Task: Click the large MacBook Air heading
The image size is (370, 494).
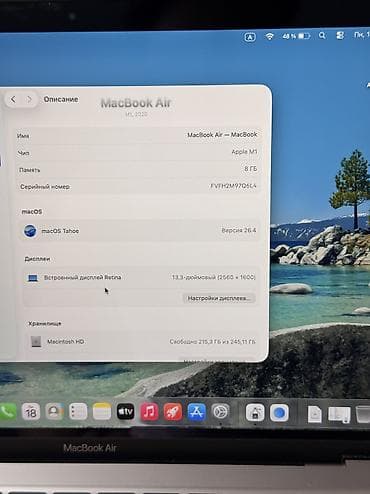Action: 136,103
